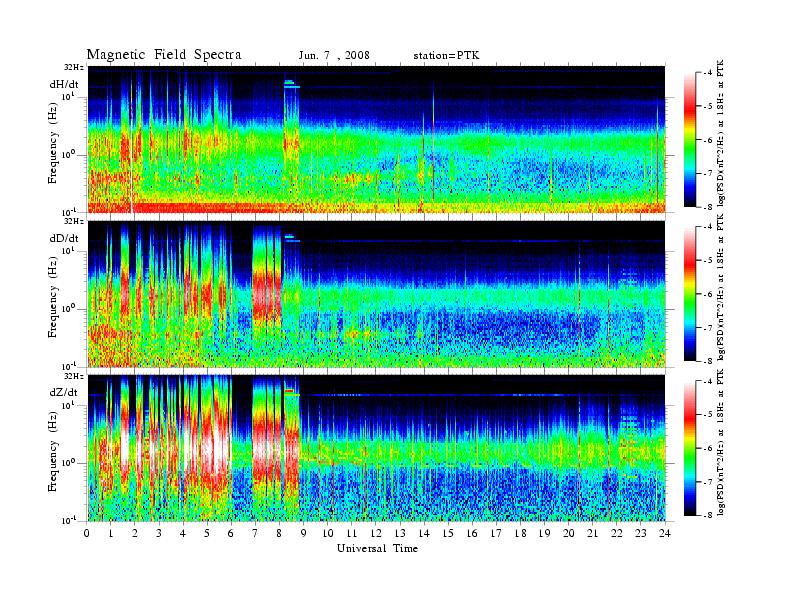Click the date text 'Jun. 7 , 2008'
Screen dimensions: 792x612
point(334,56)
